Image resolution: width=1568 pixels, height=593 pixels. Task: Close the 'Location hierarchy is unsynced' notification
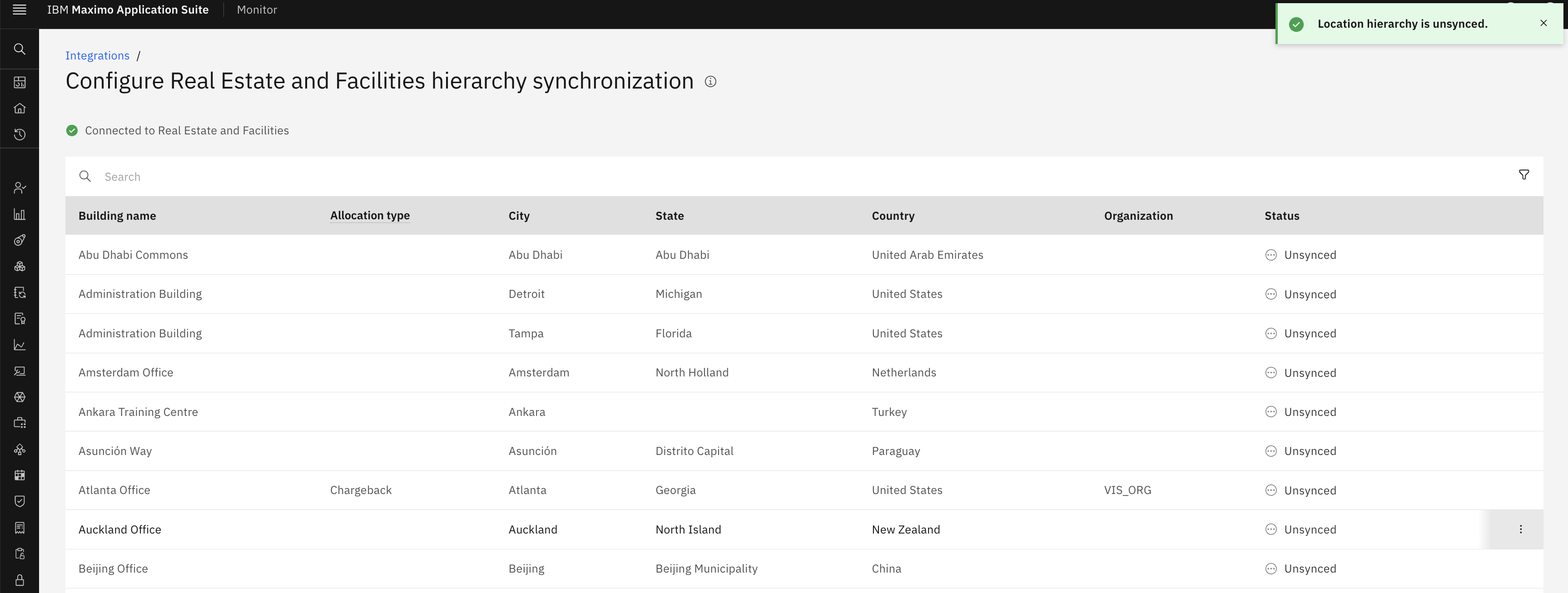tap(1543, 23)
